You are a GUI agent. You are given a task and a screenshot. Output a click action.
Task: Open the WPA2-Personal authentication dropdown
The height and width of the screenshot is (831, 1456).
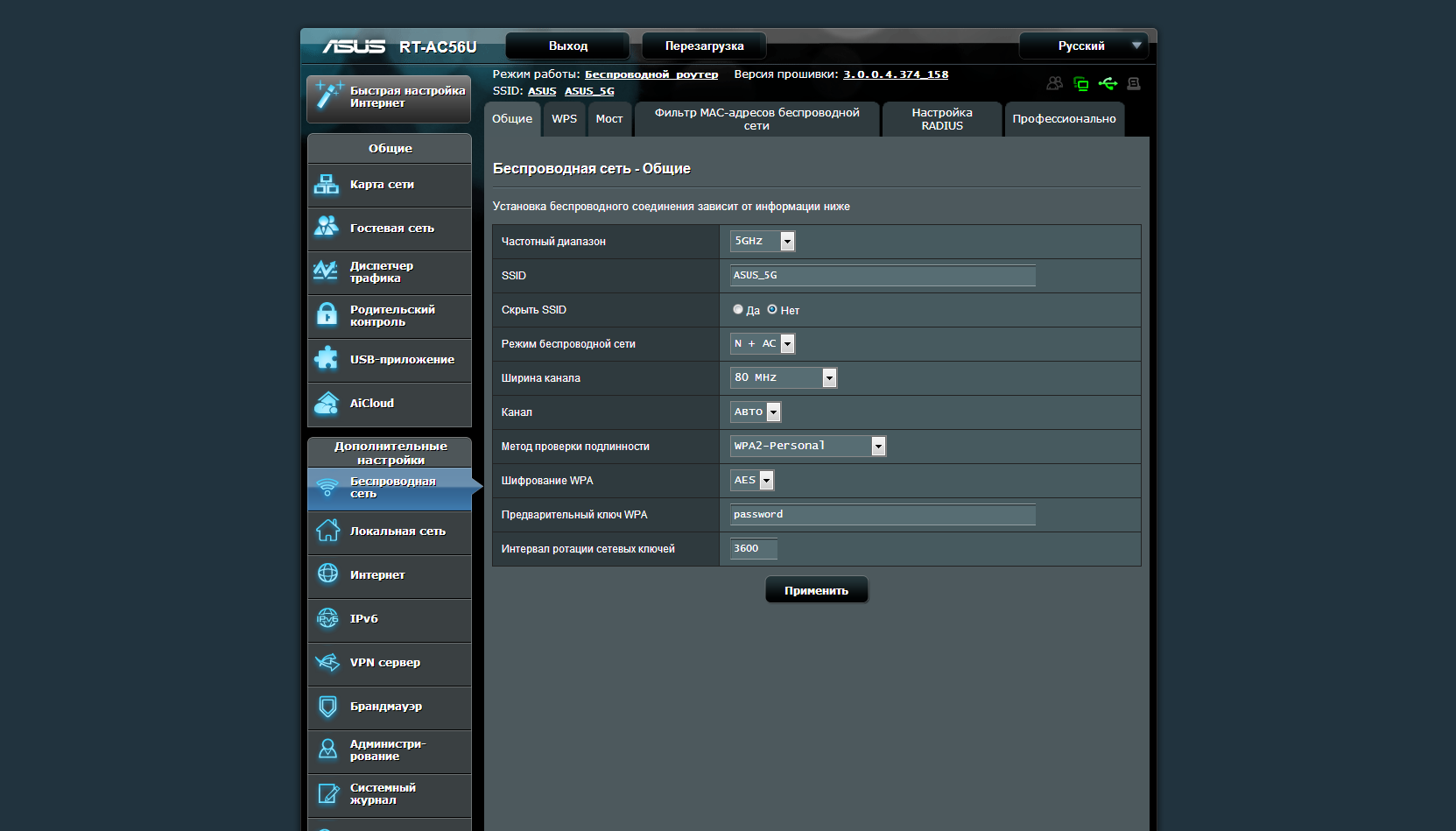(808, 446)
